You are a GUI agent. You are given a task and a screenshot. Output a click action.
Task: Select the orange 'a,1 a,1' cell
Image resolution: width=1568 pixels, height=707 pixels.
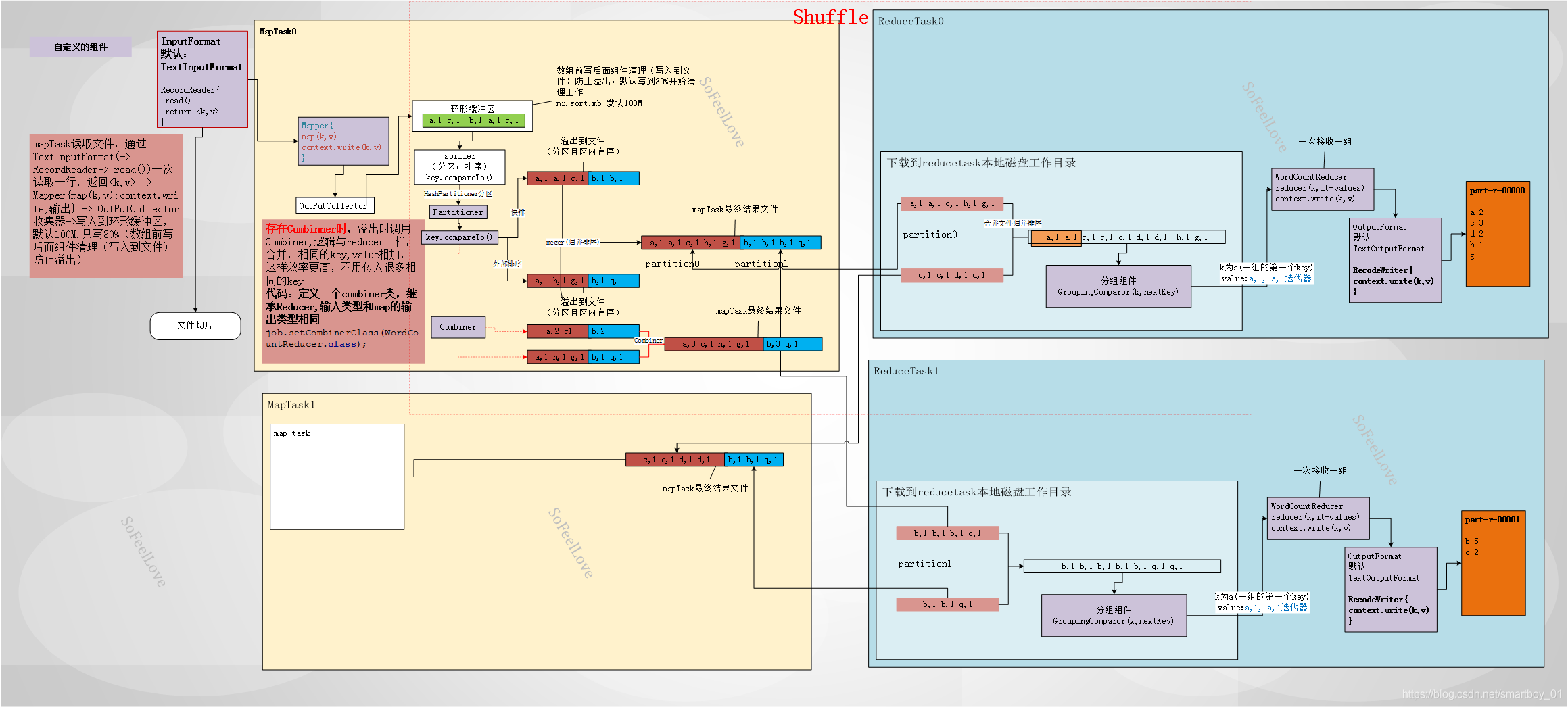tap(1055, 237)
